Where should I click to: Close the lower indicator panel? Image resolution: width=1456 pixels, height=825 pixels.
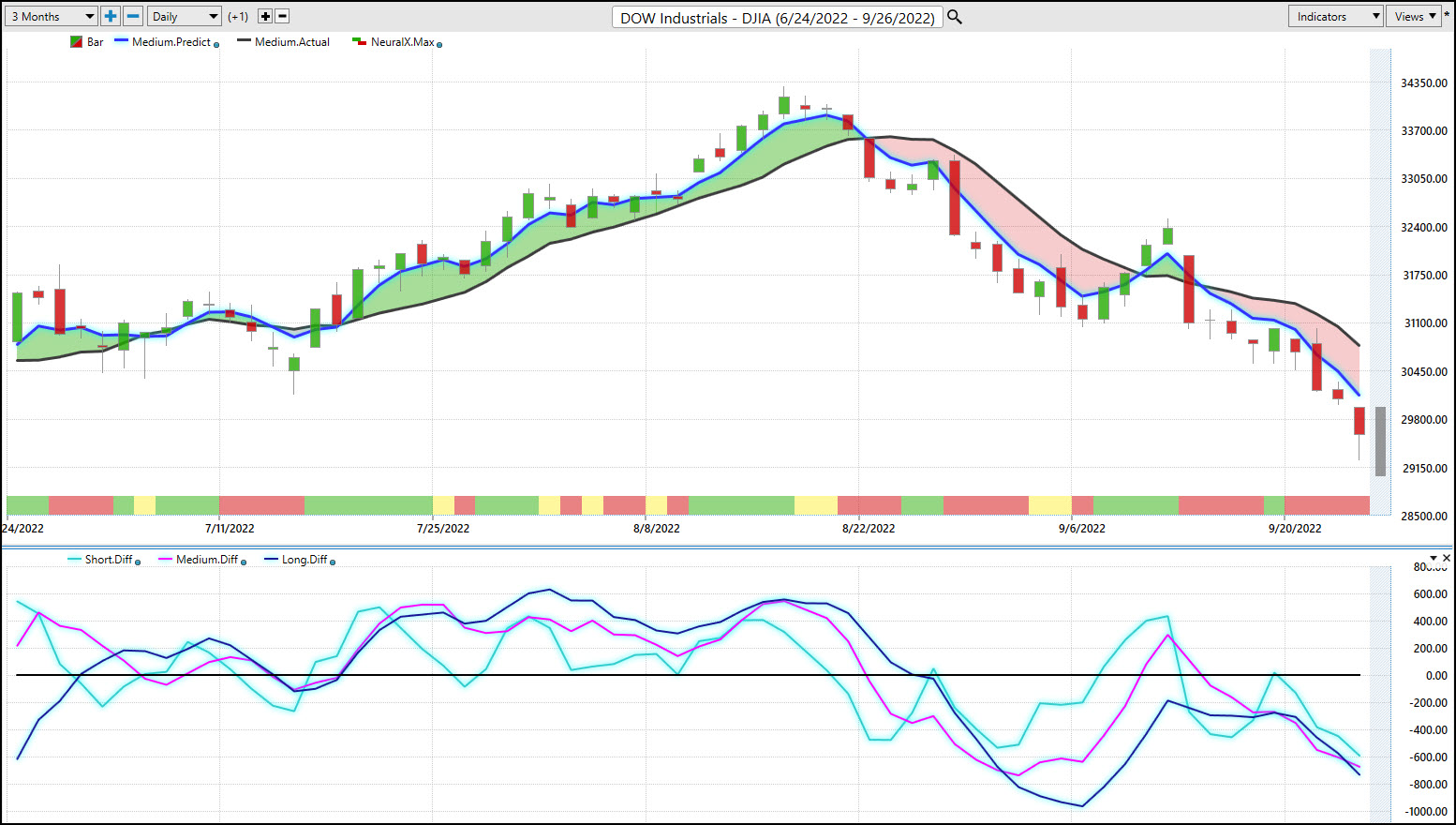pyautogui.click(x=1447, y=558)
